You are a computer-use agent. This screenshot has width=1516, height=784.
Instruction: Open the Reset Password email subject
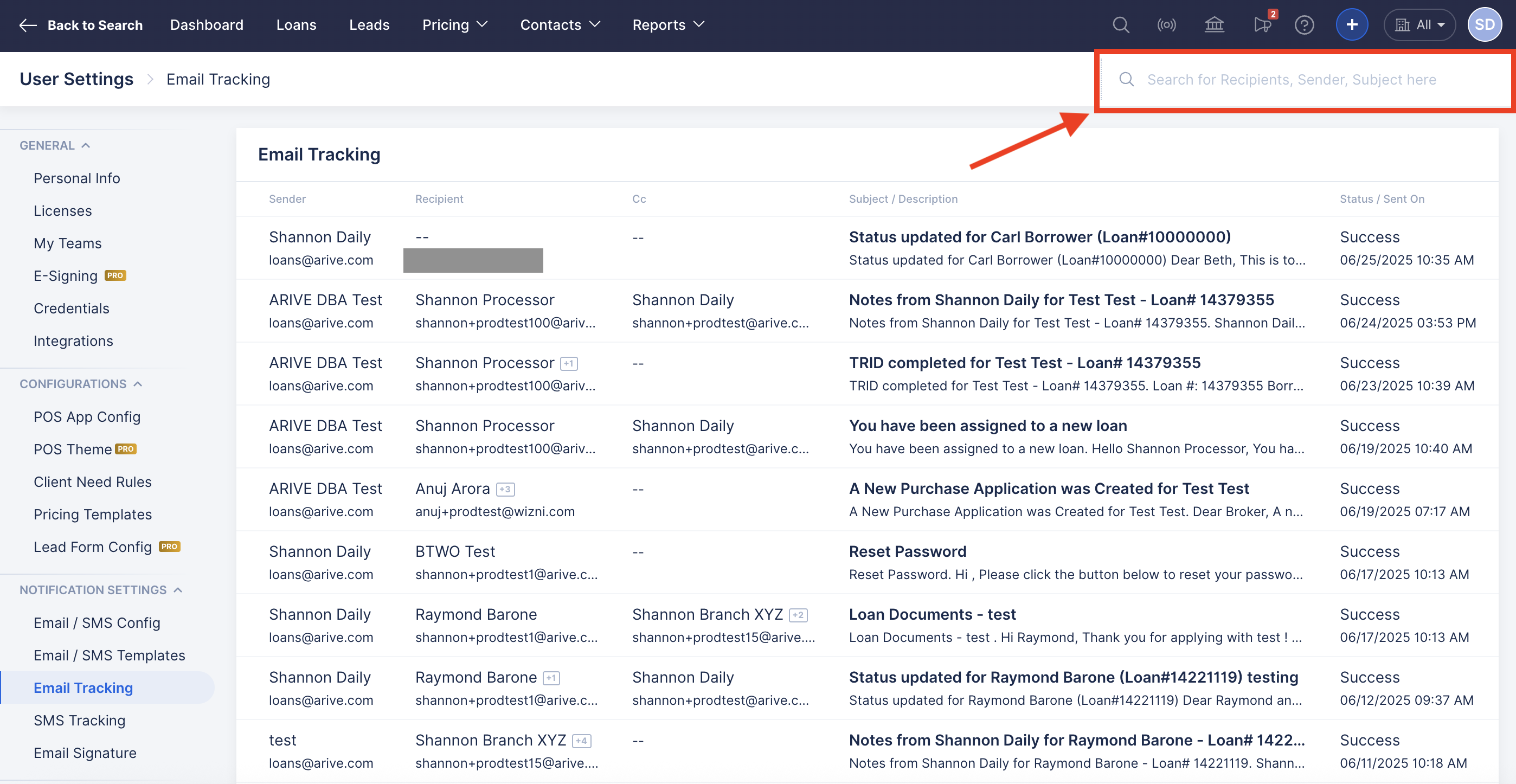908,551
